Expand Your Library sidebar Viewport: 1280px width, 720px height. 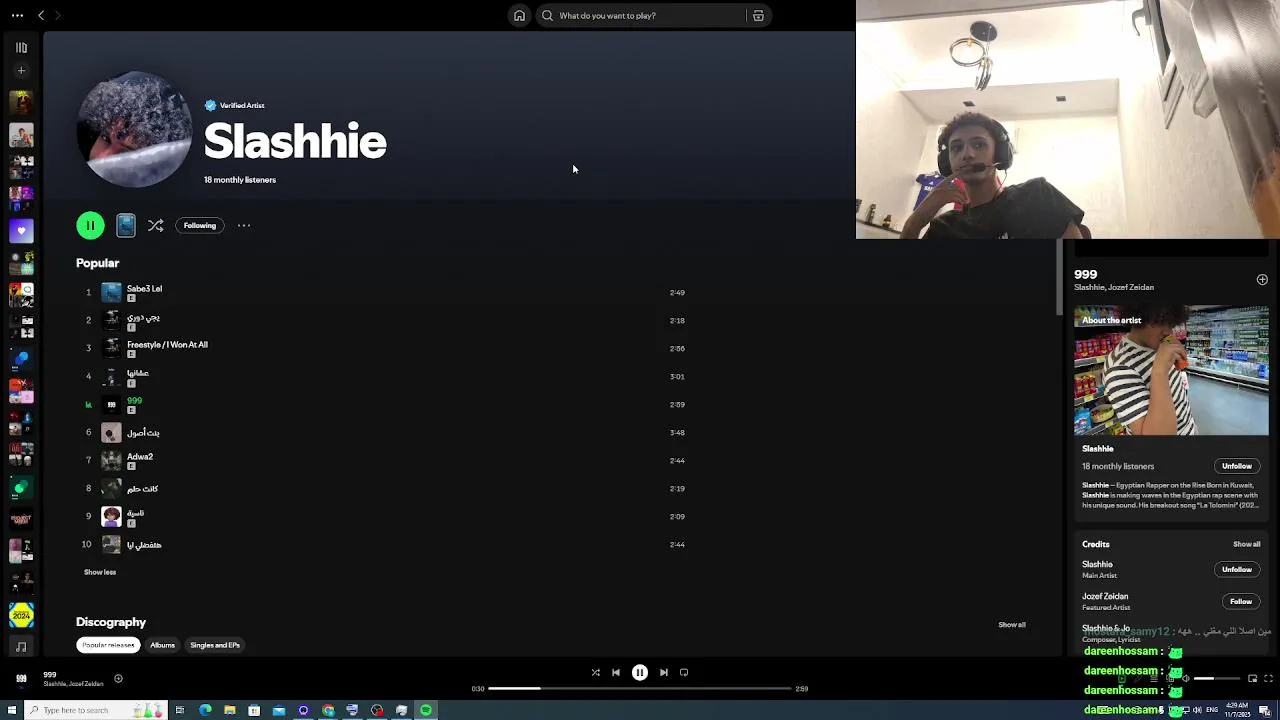click(21, 47)
